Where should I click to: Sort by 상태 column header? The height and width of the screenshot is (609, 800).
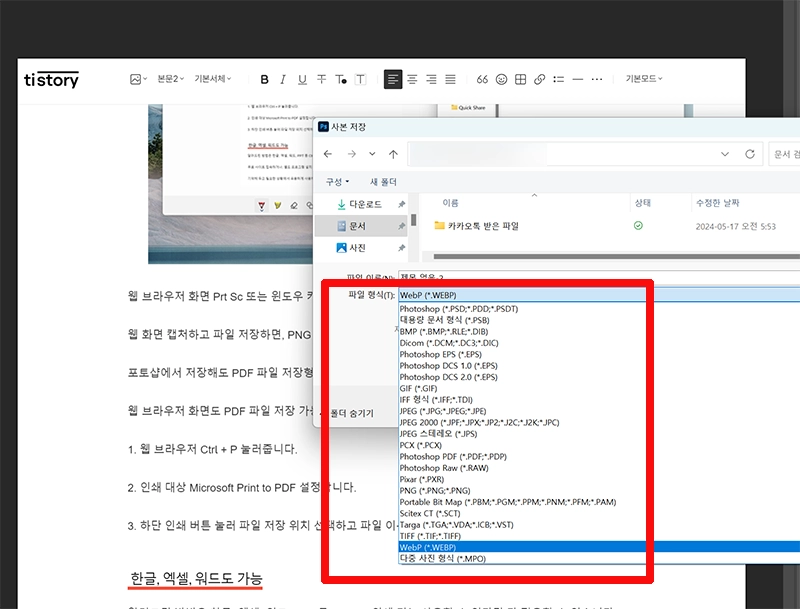coord(642,203)
